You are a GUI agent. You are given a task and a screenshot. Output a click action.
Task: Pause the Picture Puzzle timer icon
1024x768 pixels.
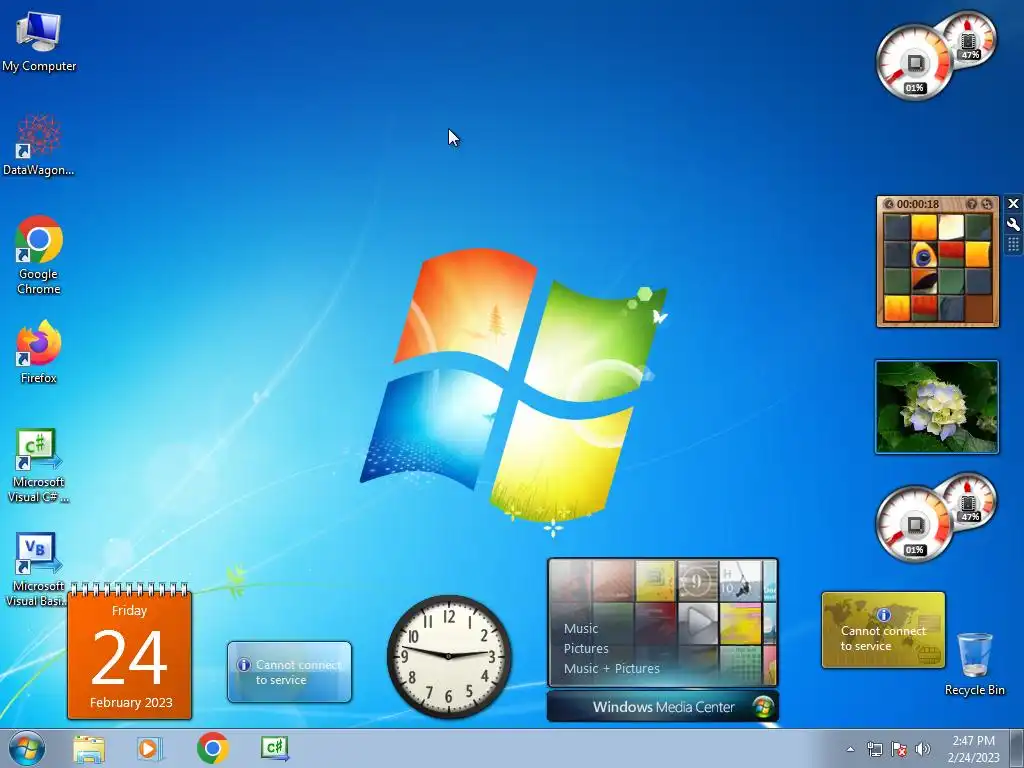pyautogui.click(x=889, y=204)
